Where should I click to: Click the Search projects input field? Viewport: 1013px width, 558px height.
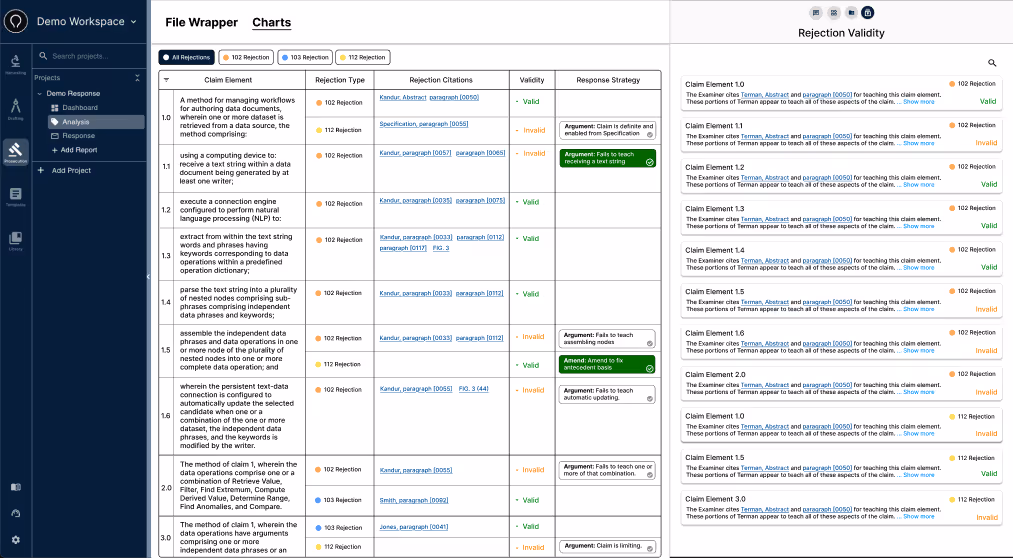coord(90,56)
